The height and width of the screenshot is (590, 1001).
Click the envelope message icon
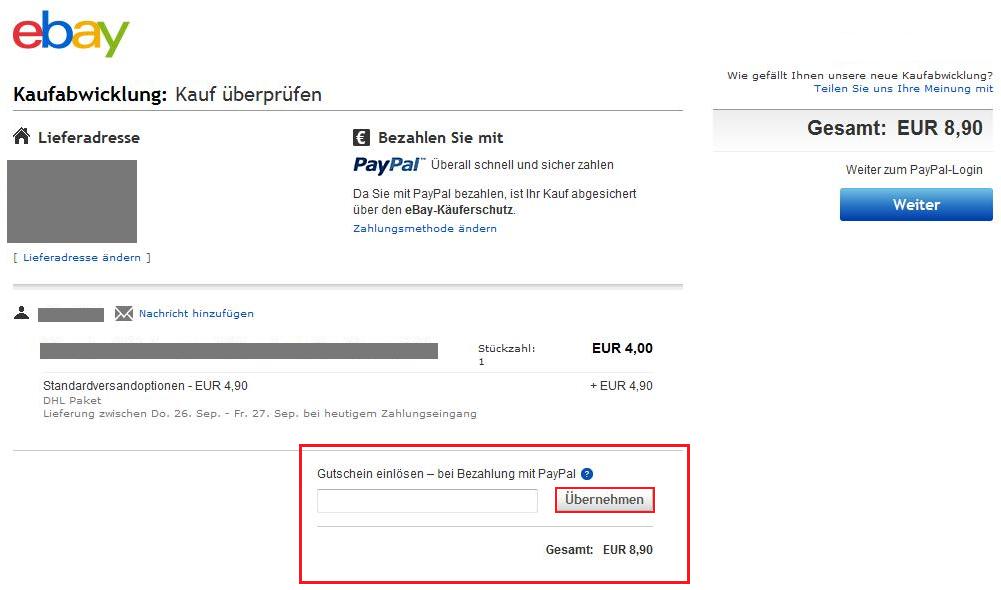[x=124, y=314]
